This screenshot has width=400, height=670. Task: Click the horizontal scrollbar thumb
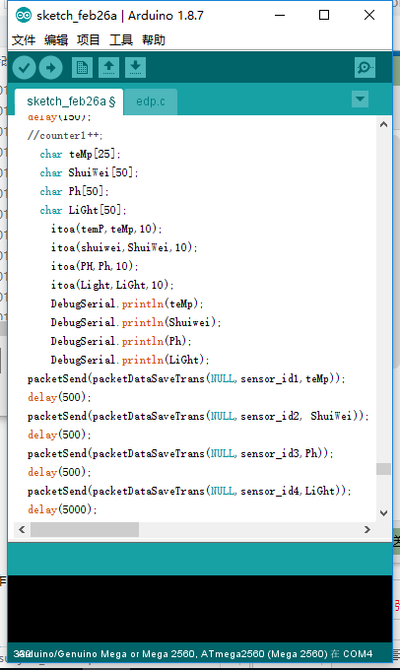click(x=85, y=529)
